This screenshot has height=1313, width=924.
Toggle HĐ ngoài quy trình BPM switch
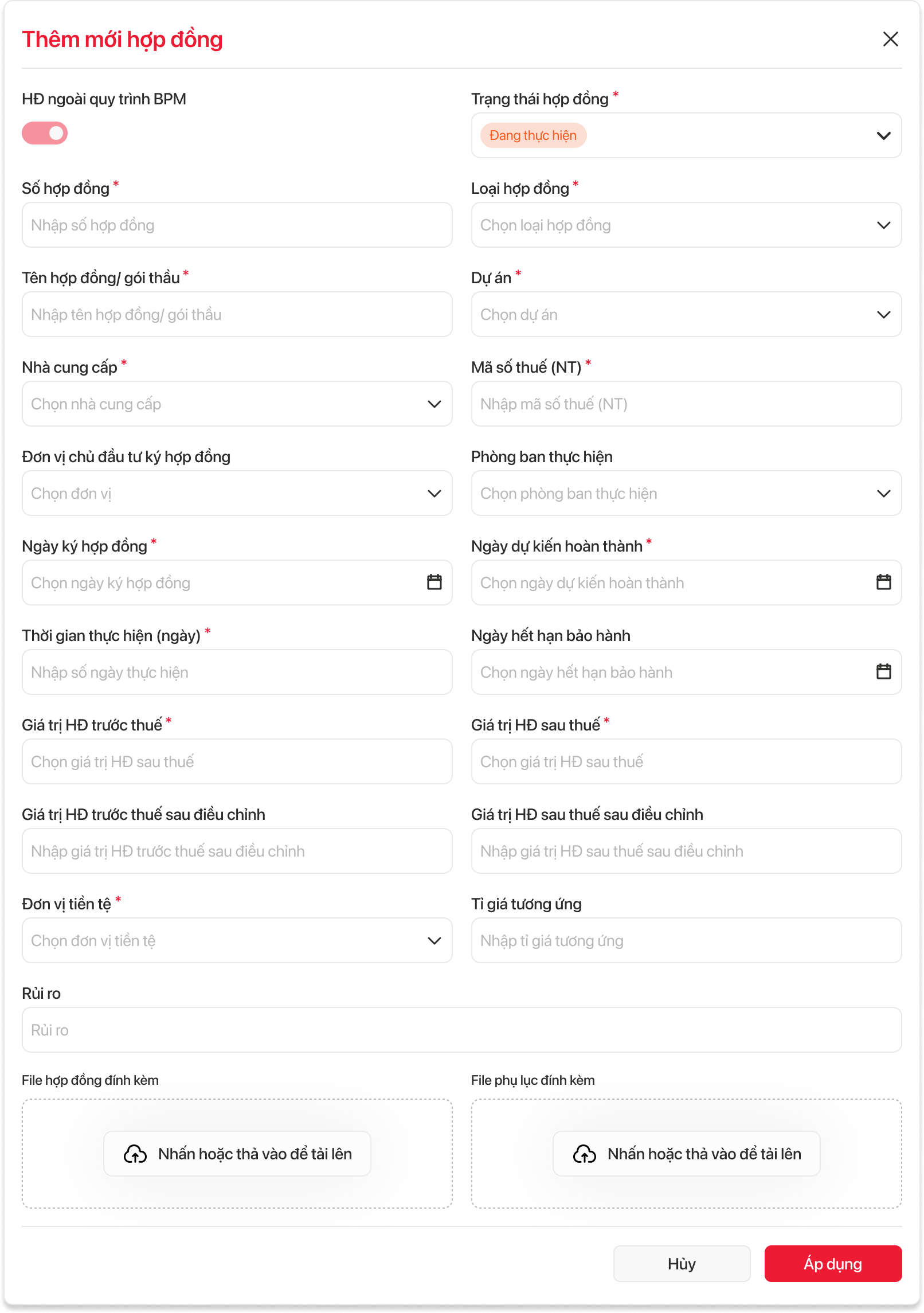[x=45, y=133]
